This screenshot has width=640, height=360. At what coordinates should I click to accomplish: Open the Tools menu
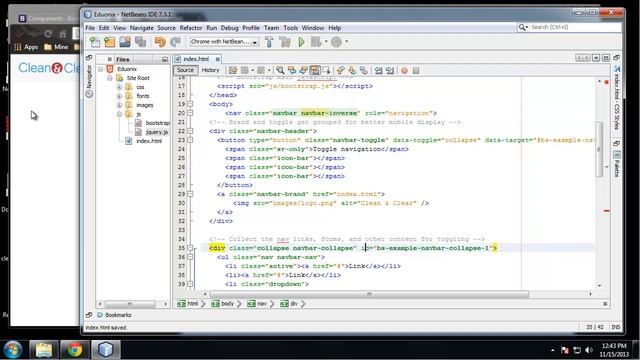pyautogui.click(x=291, y=28)
